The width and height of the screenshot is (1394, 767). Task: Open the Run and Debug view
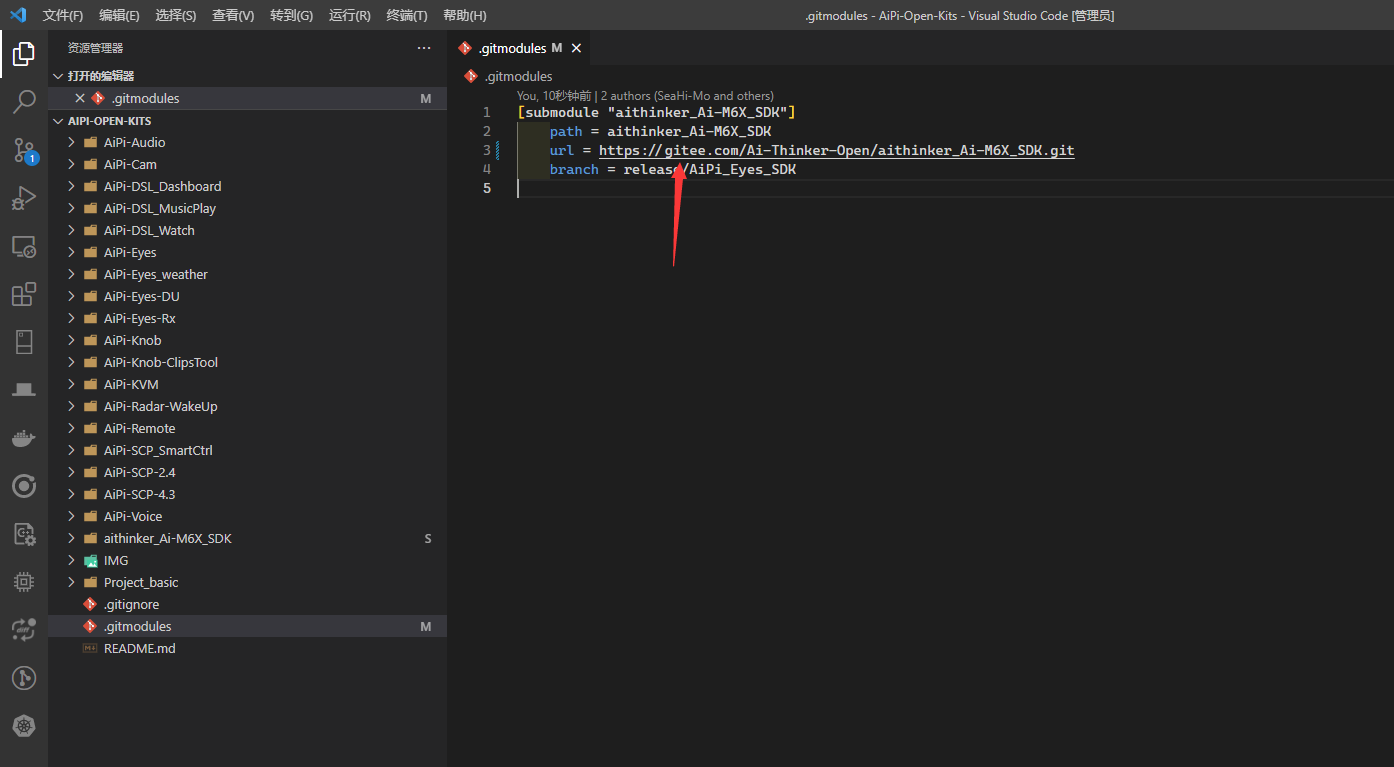(x=24, y=198)
